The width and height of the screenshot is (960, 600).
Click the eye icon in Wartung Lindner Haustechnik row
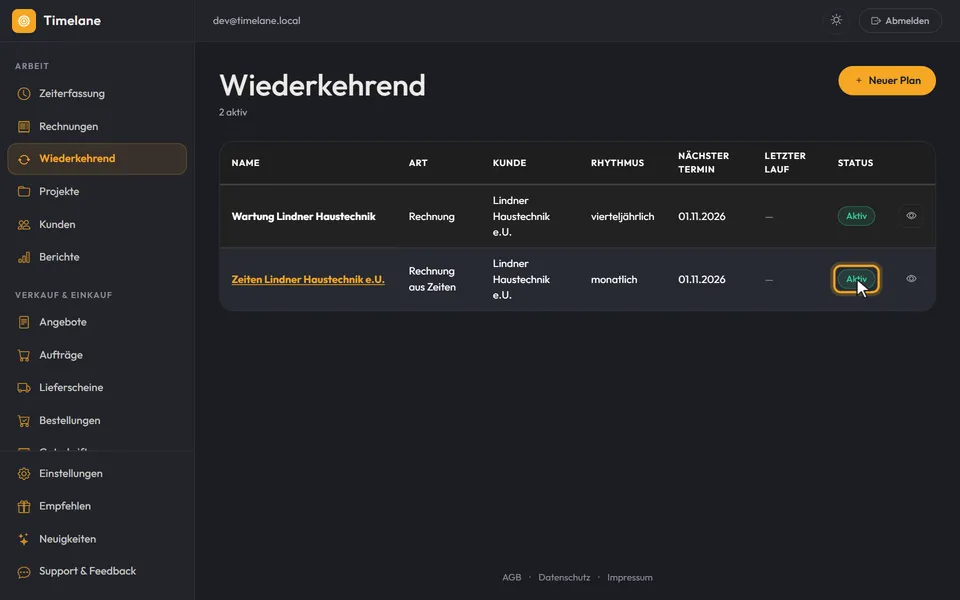click(911, 216)
